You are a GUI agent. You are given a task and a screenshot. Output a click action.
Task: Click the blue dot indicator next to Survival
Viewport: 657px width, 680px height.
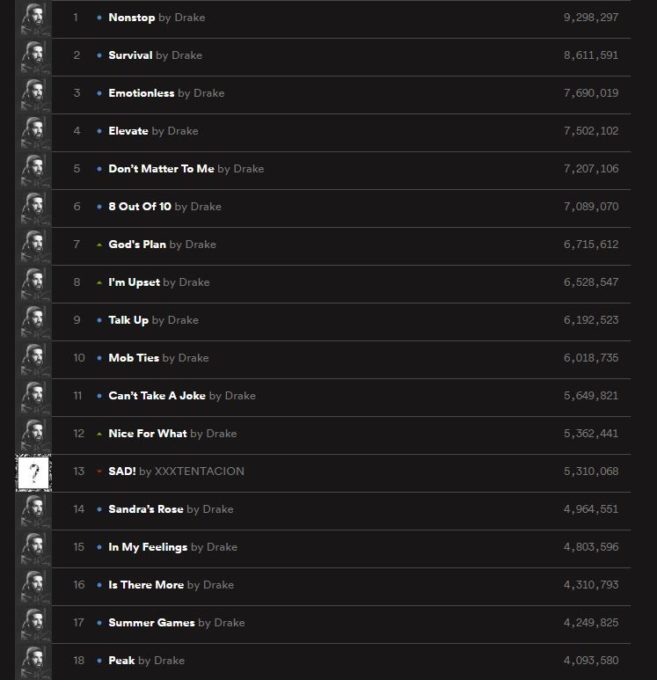coord(99,55)
